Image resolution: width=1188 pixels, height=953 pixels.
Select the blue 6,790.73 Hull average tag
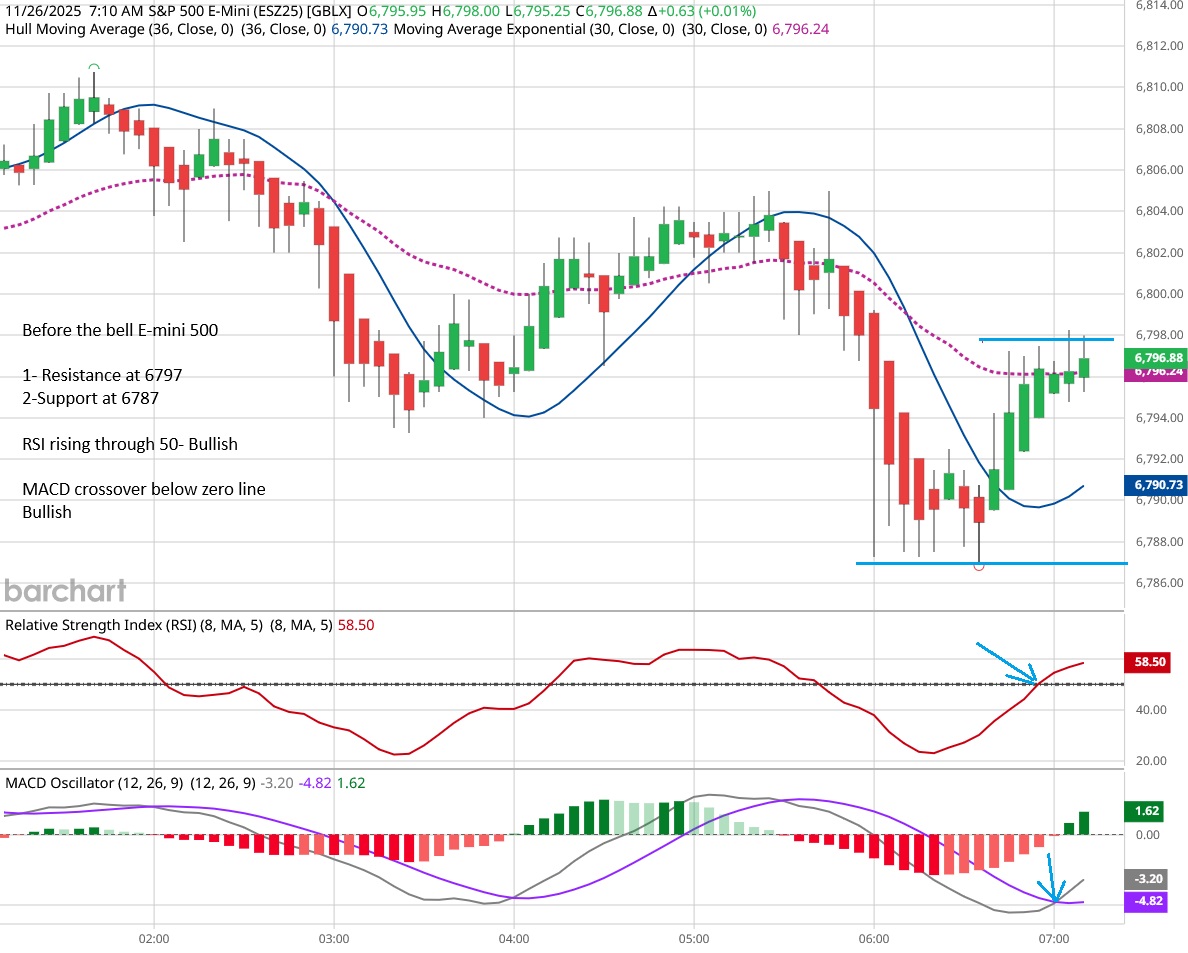coord(1155,484)
